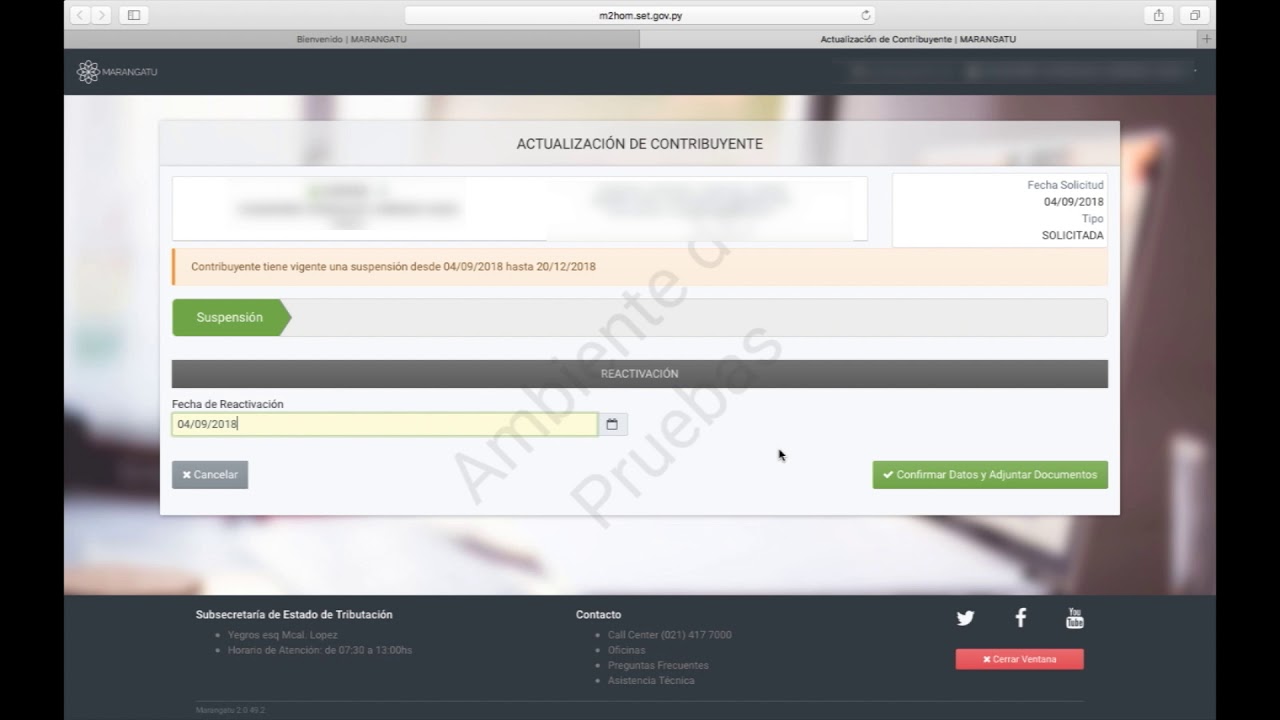
Task: Click Confirmar Datos y Adjuntar Documentos
Action: pos(990,475)
